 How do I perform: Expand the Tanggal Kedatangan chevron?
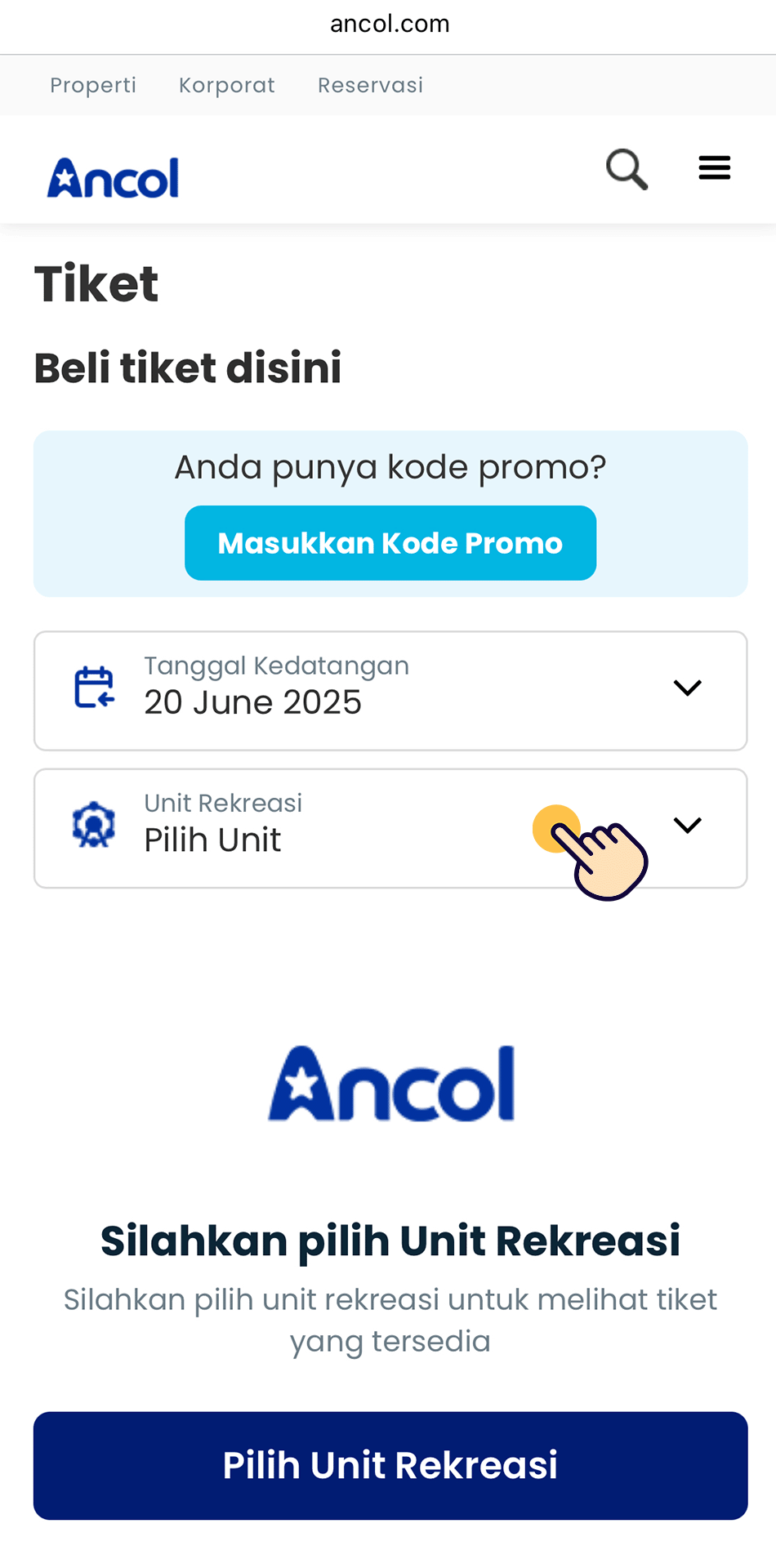(687, 688)
